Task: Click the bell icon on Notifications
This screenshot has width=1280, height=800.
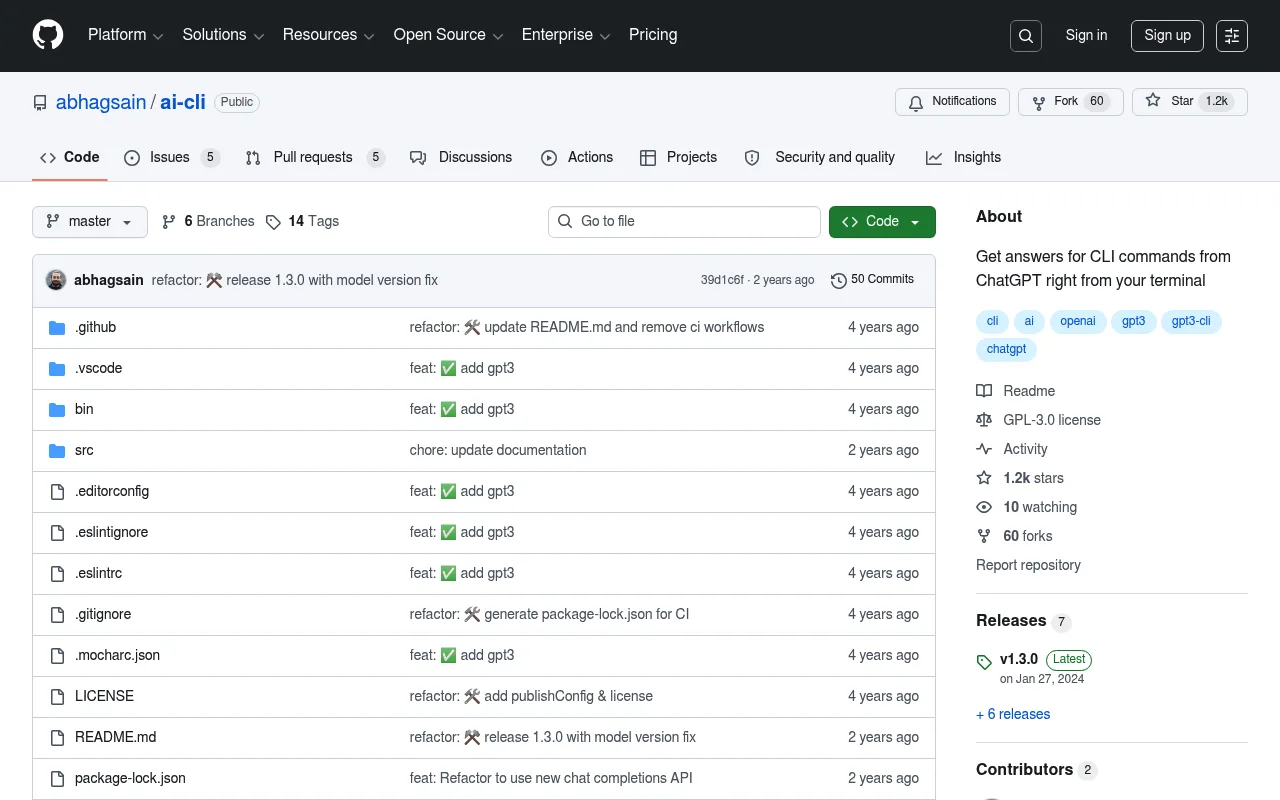Action: click(916, 102)
